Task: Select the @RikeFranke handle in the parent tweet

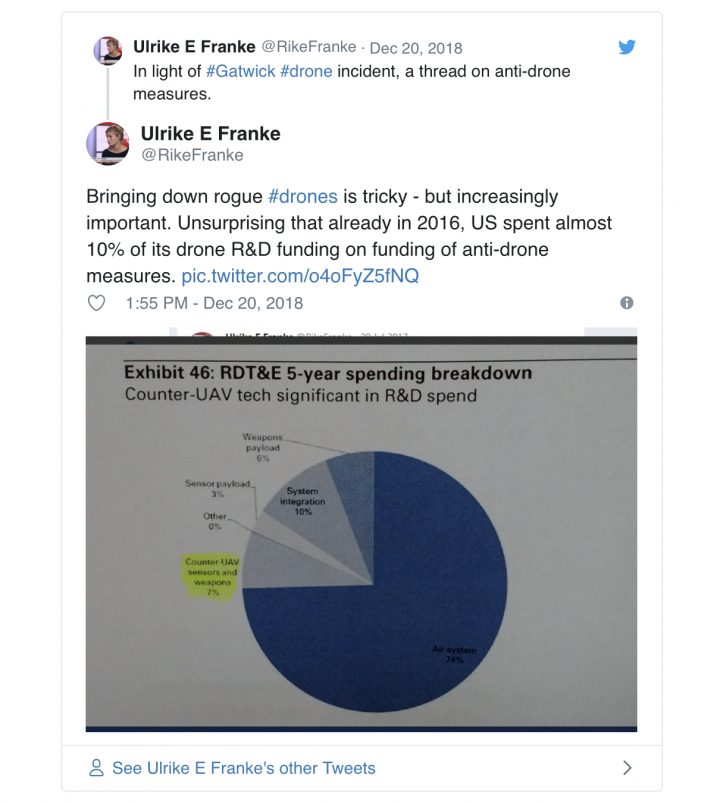Action: (x=309, y=47)
